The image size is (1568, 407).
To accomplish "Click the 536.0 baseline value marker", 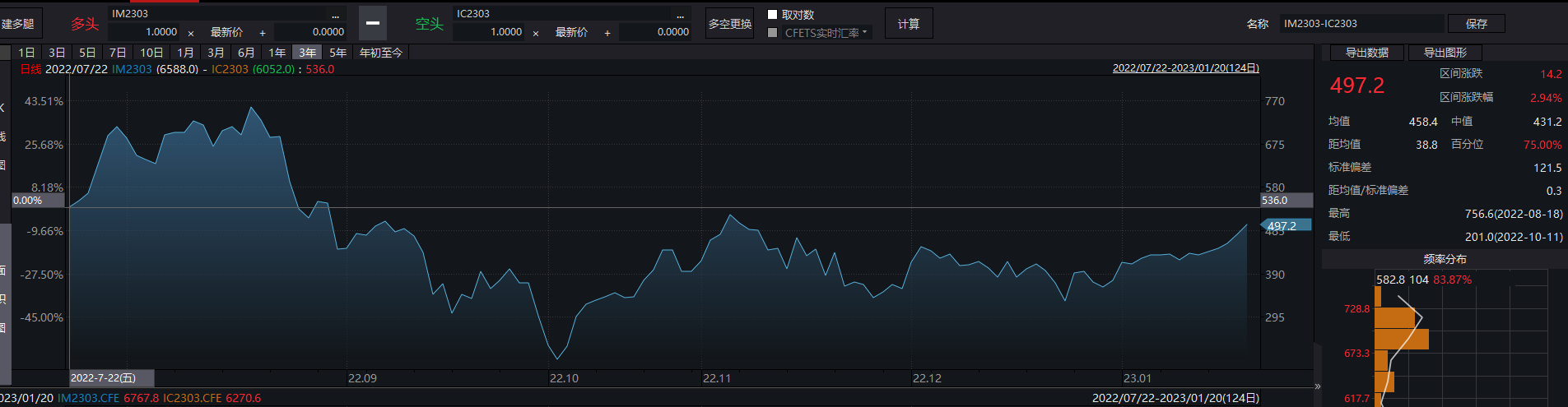I will click(1286, 200).
